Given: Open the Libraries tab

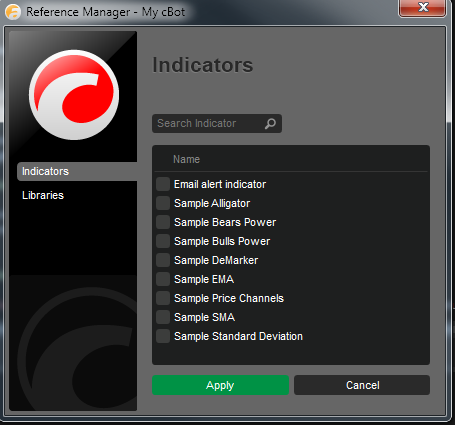Looking at the screenshot, I should [x=43, y=195].
